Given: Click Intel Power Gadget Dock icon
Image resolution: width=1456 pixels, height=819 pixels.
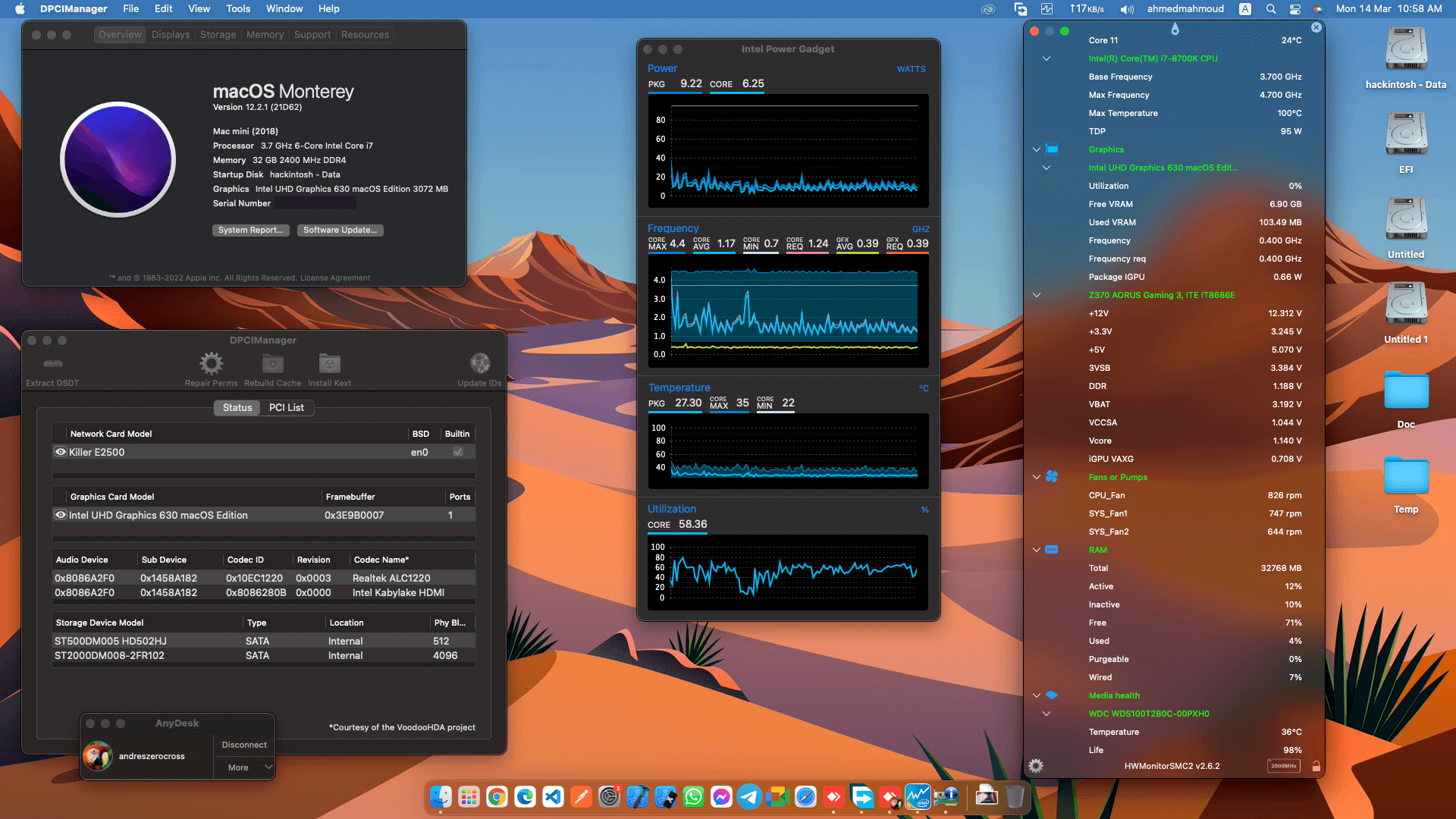Looking at the screenshot, I should [918, 796].
